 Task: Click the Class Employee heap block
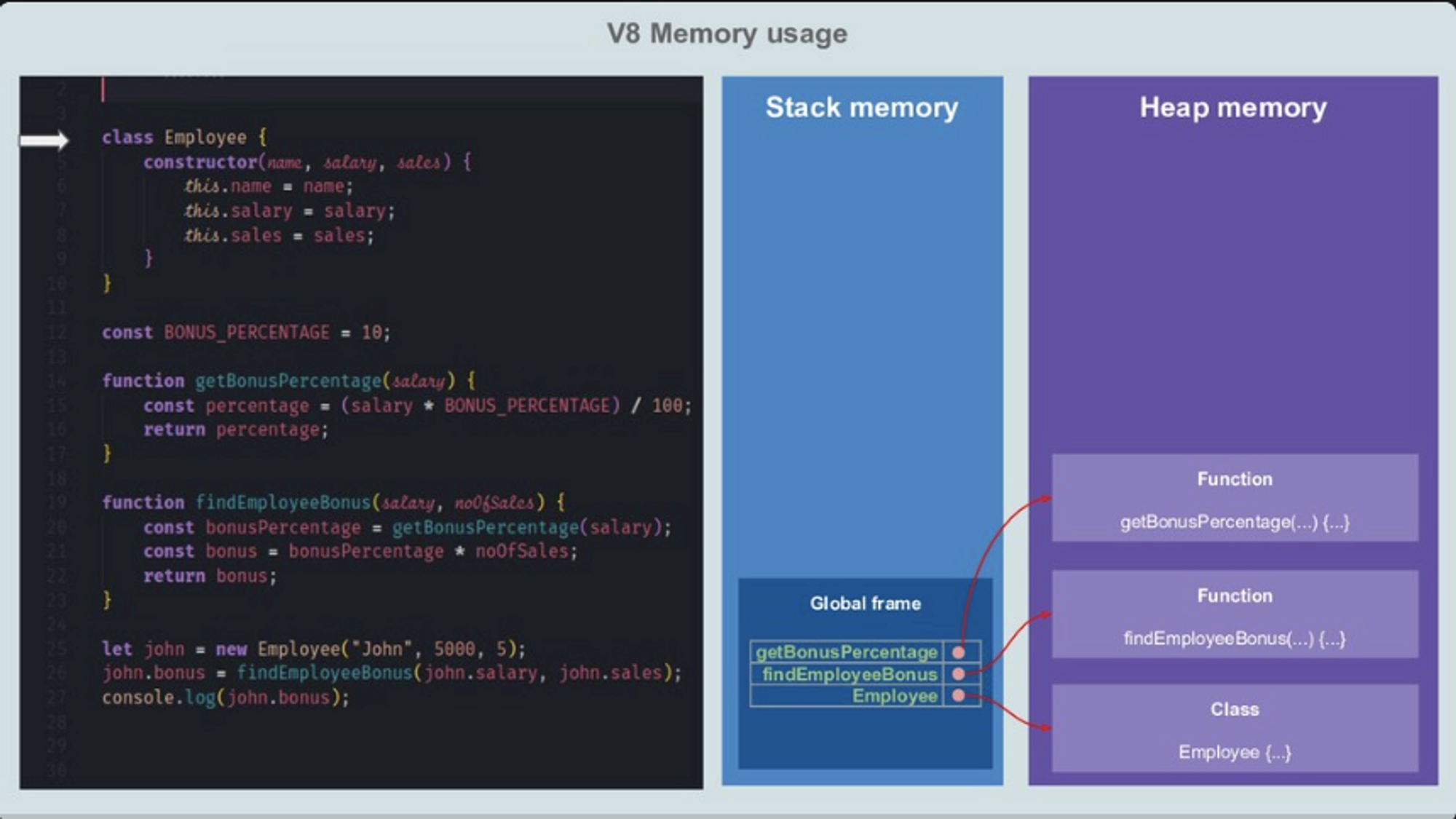pos(1235,729)
